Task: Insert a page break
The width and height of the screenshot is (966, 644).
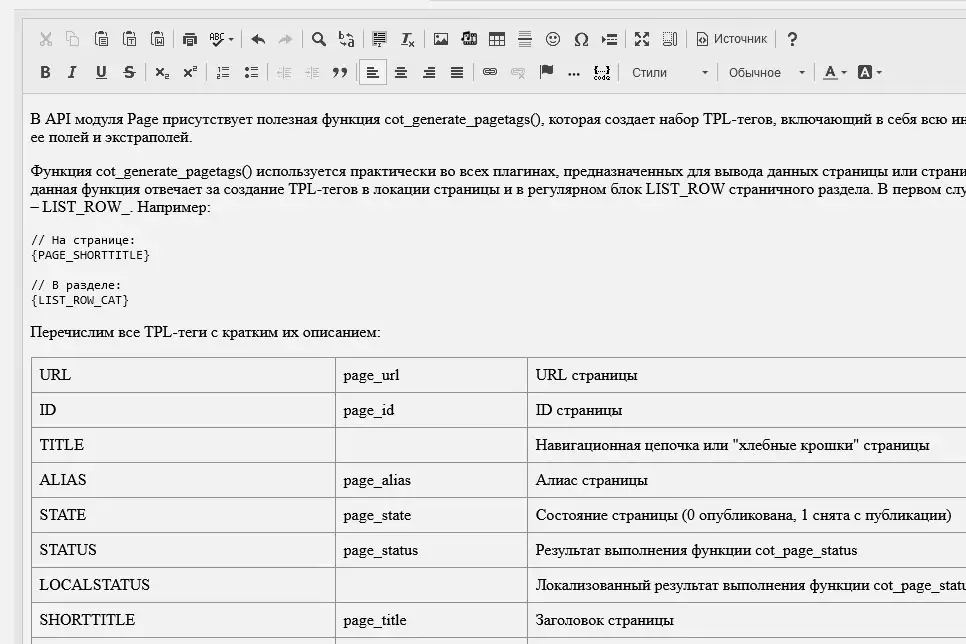Action: [x=610, y=38]
